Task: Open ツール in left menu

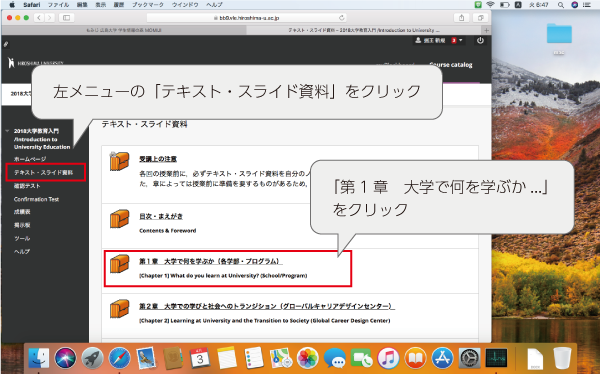Action: click(x=22, y=238)
